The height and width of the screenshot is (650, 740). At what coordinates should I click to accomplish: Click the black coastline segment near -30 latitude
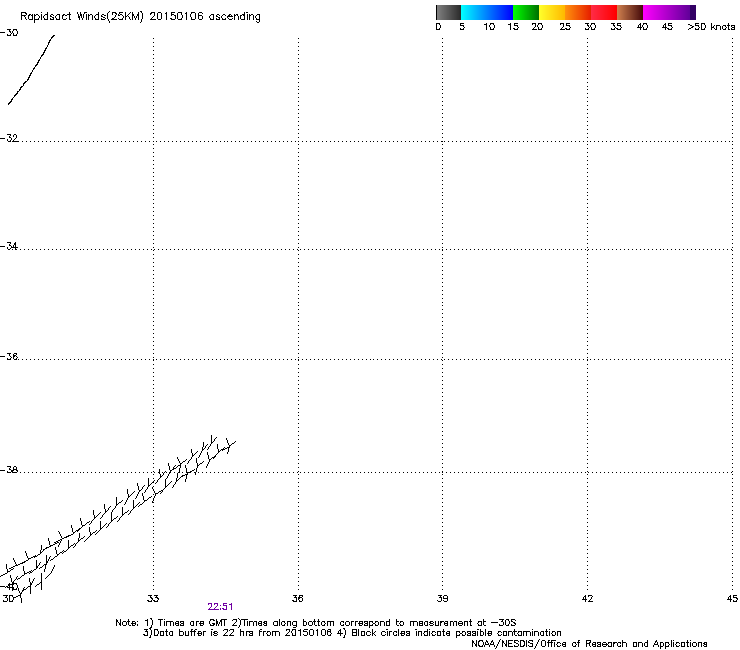(x=31, y=69)
